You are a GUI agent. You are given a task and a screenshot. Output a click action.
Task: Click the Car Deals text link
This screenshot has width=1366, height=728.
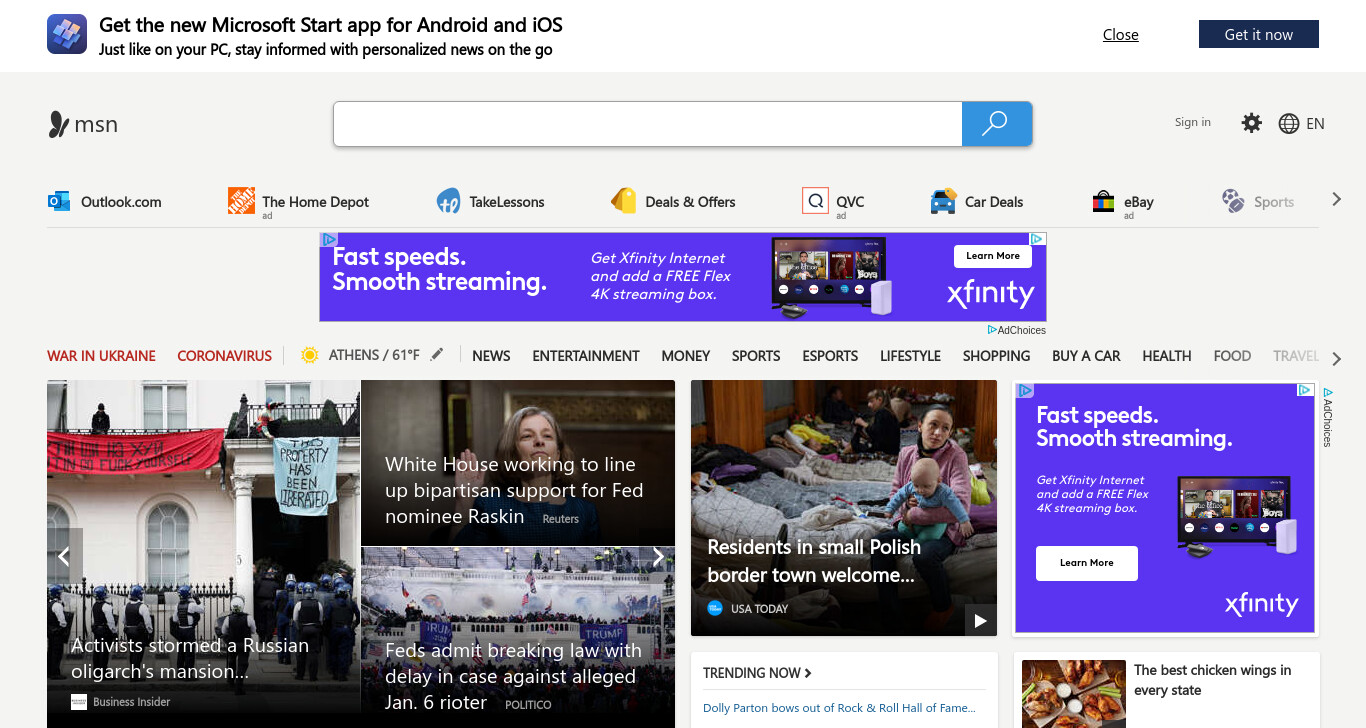click(x=994, y=202)
